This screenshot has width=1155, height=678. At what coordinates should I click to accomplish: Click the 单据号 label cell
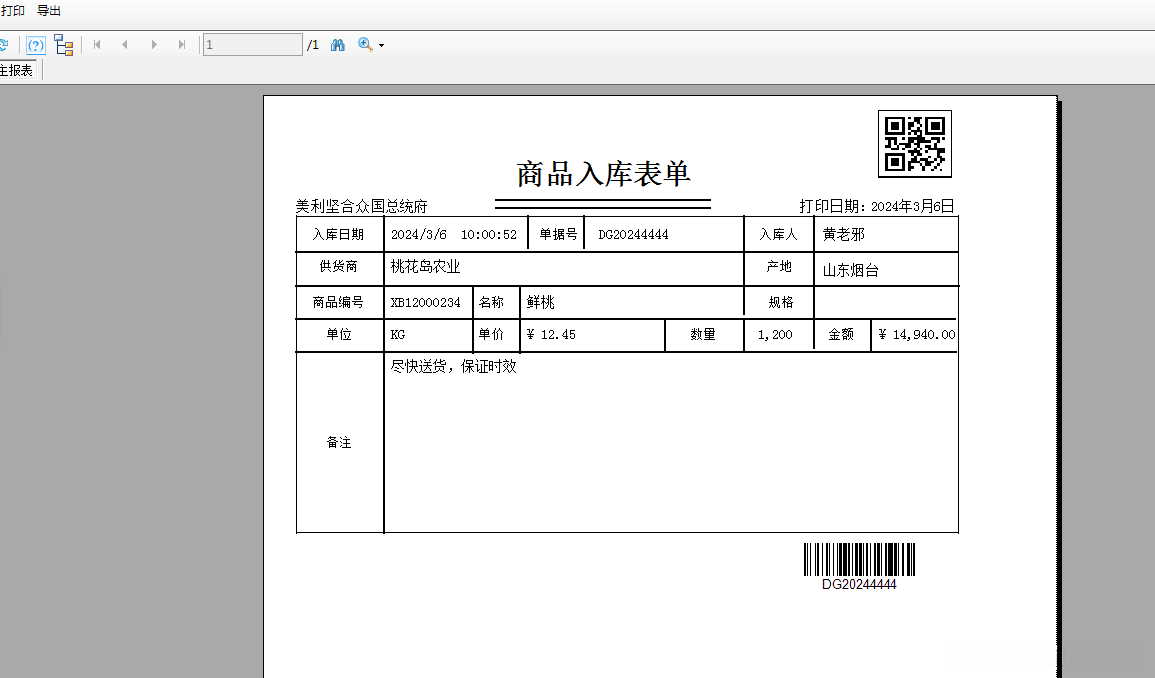coord(558,234)
